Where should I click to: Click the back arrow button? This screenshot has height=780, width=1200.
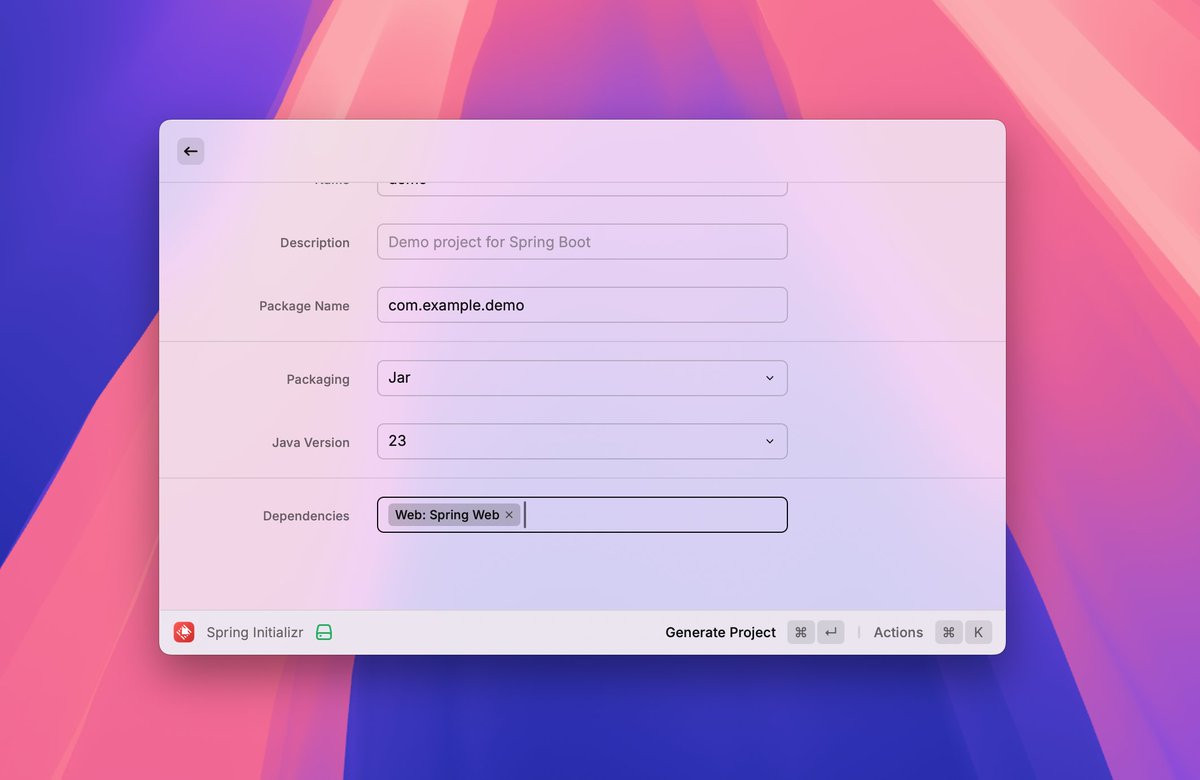[x=191, y=151]
